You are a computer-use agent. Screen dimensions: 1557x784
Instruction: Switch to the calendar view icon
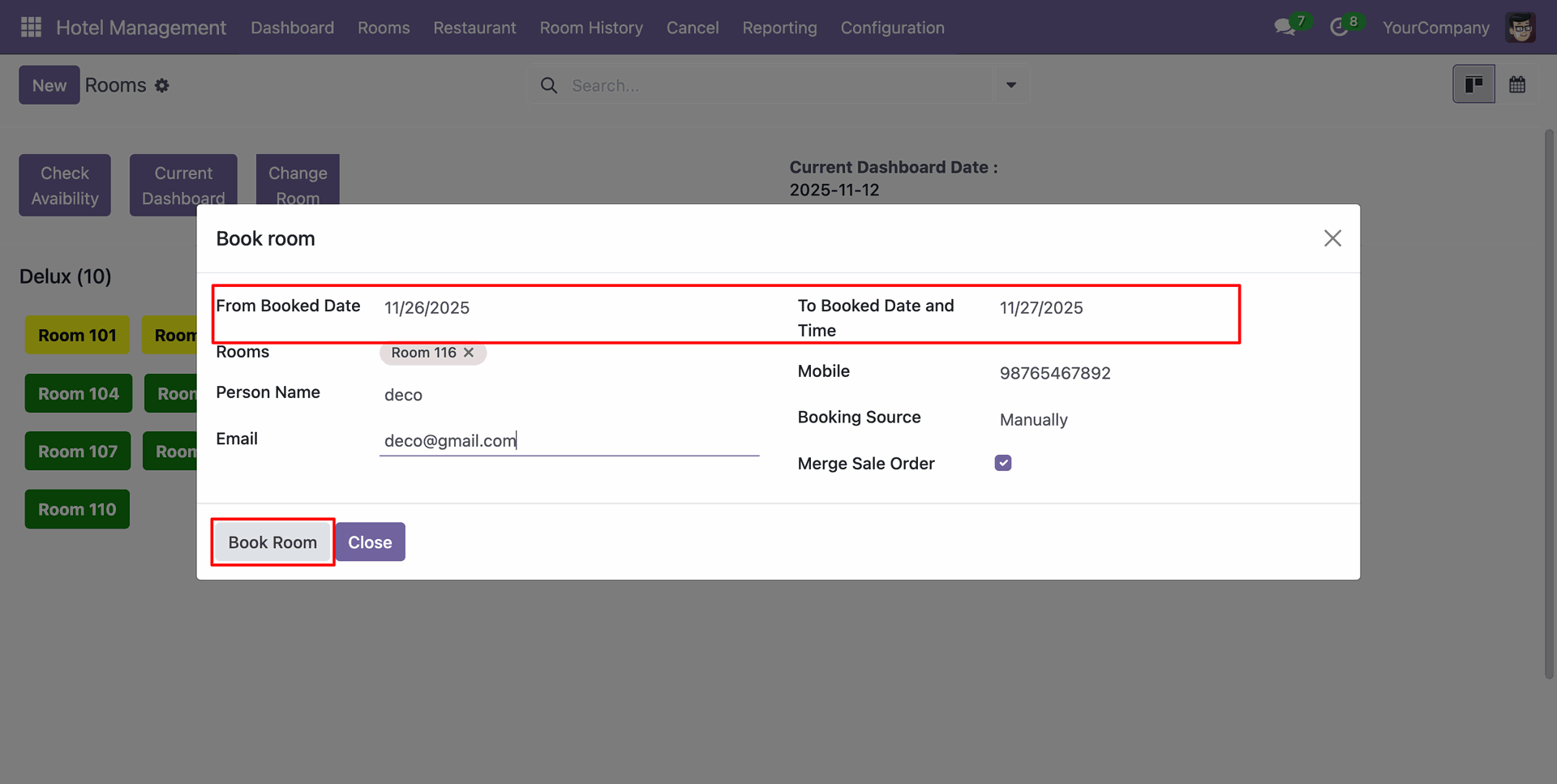[x=1517, y=84]
